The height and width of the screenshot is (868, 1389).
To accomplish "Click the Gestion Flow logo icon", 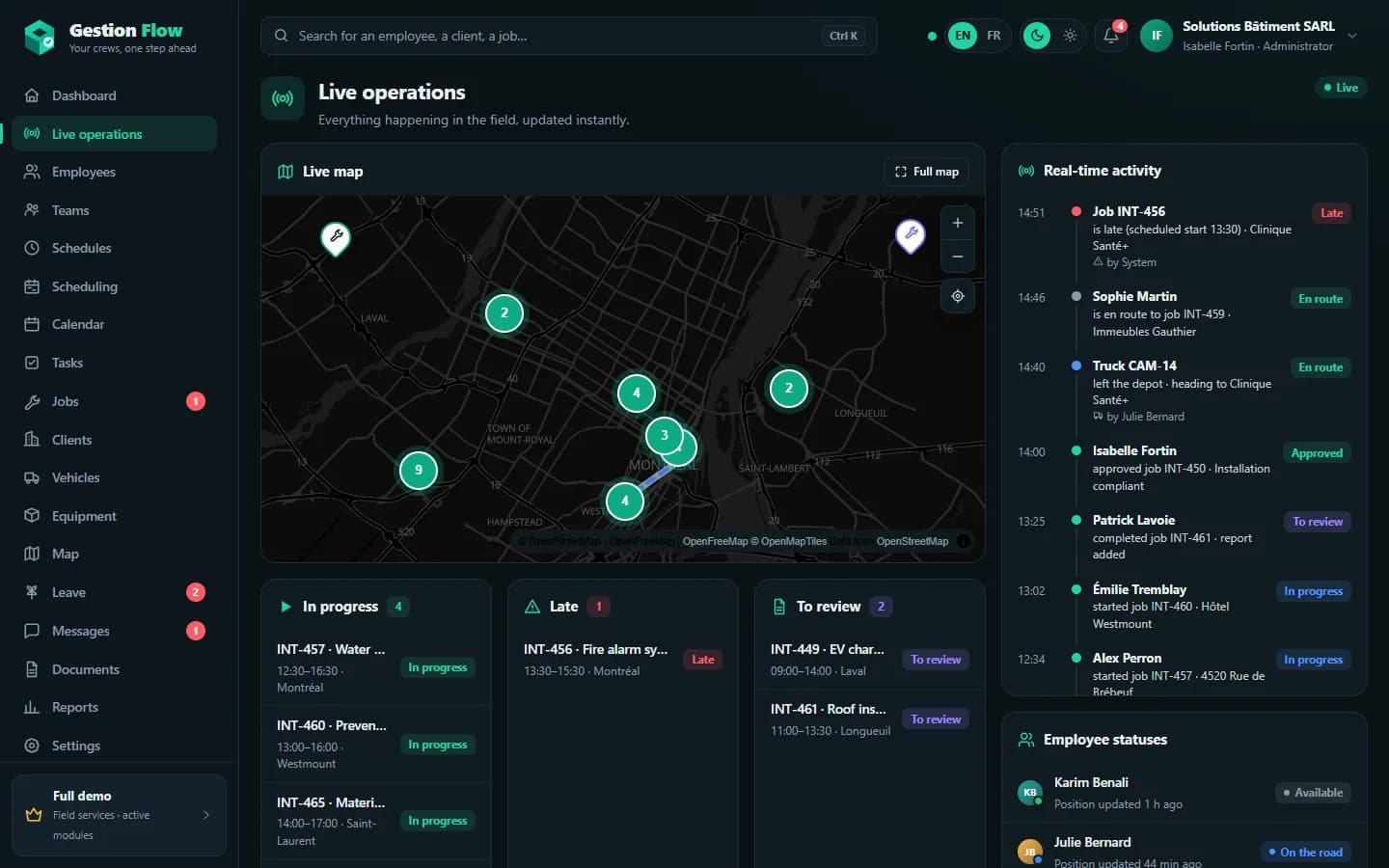I will 40,38.
